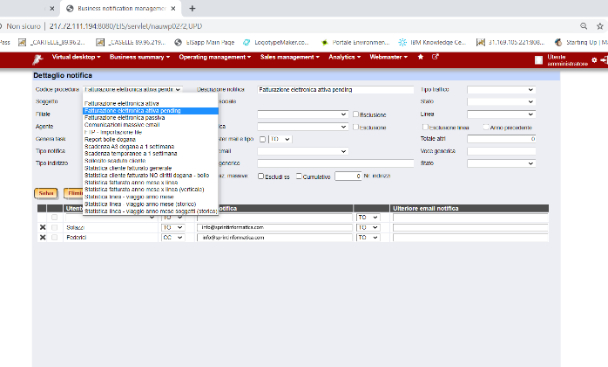Open the Operating management menu
This screenshot has height=367, width=608.
215,57
